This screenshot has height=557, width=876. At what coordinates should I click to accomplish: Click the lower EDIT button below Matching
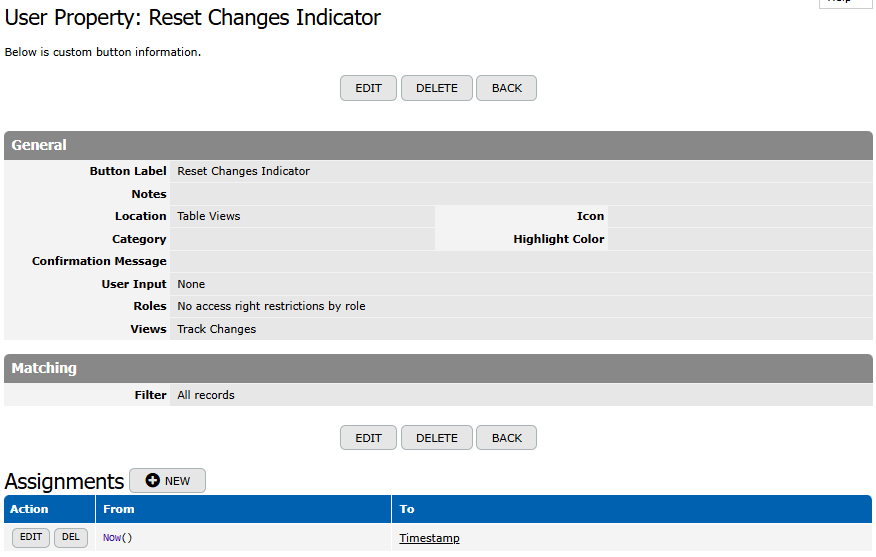click(x=368, y=438)
